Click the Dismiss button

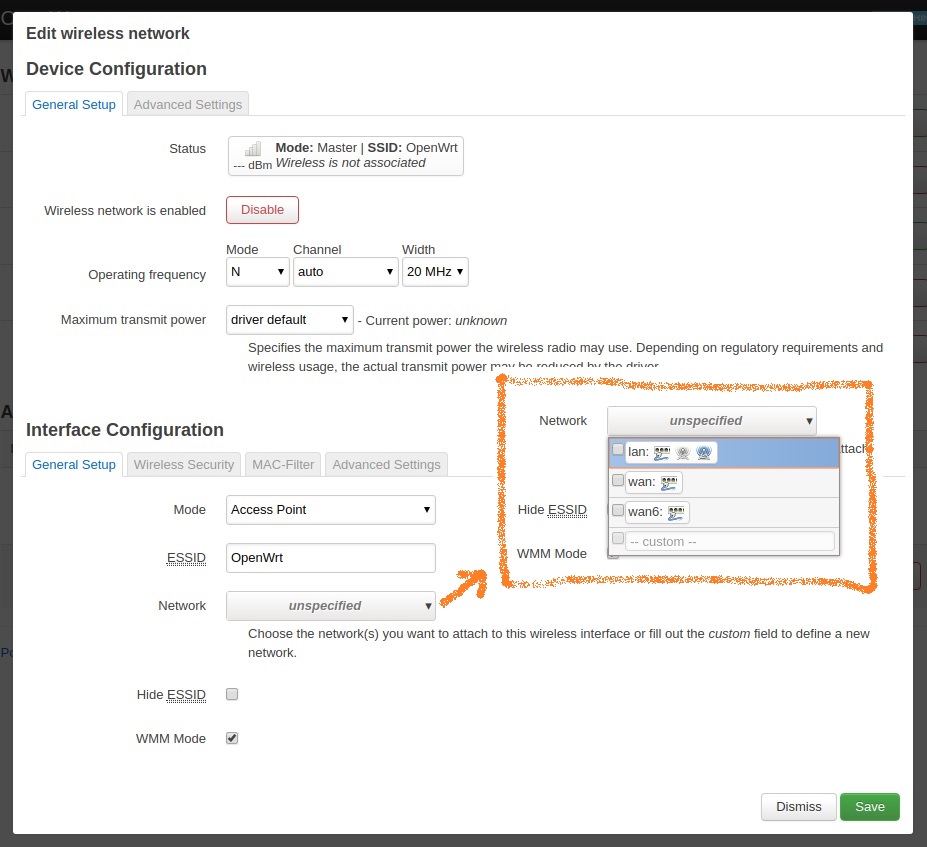tap(799, 807)
